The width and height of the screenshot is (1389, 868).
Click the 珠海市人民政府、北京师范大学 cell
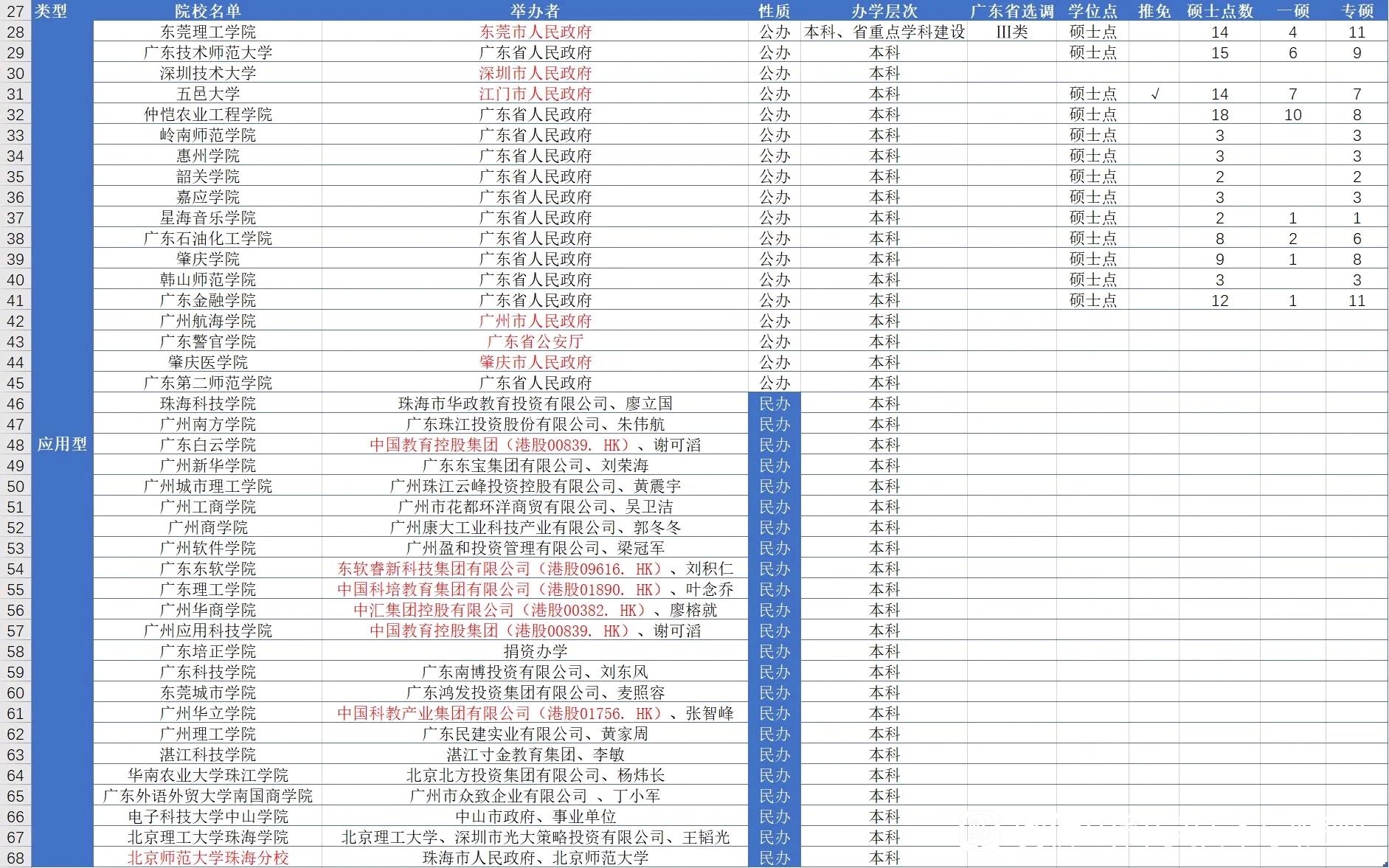coord(535,858)
